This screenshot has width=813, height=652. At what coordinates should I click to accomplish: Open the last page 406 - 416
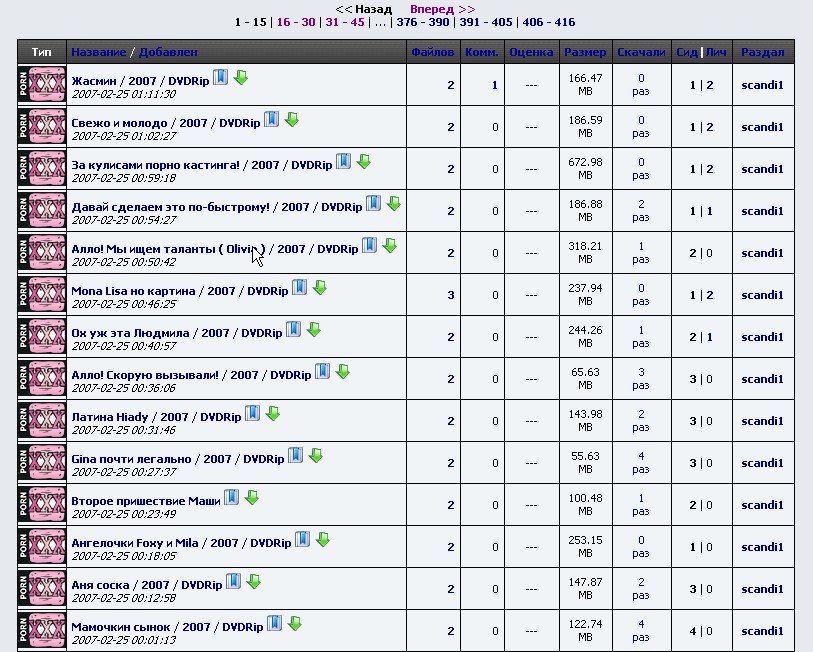pyautogui.click(x=549, y=22)
